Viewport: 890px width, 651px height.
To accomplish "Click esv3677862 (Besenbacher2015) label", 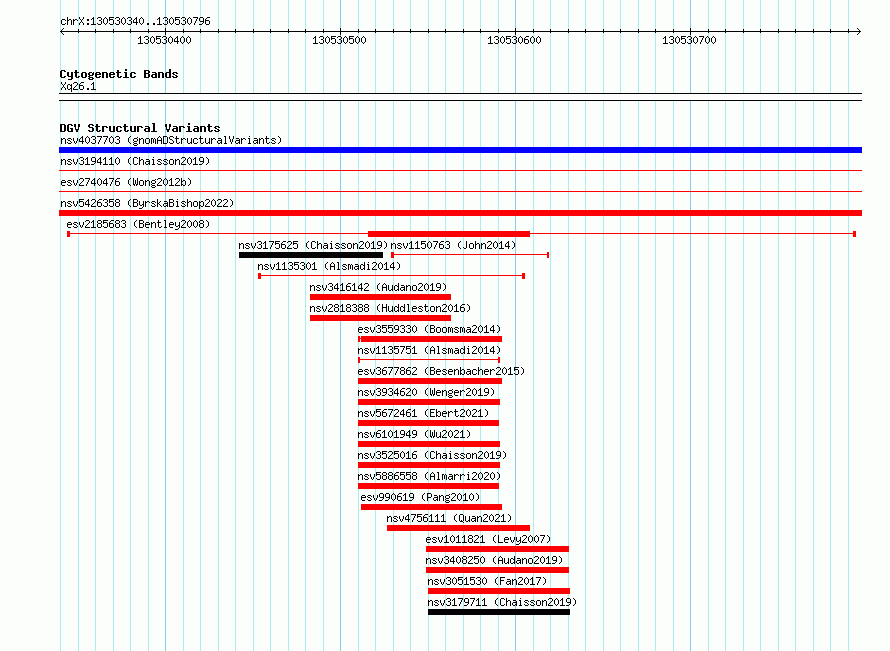I will [x=441, y=371].
